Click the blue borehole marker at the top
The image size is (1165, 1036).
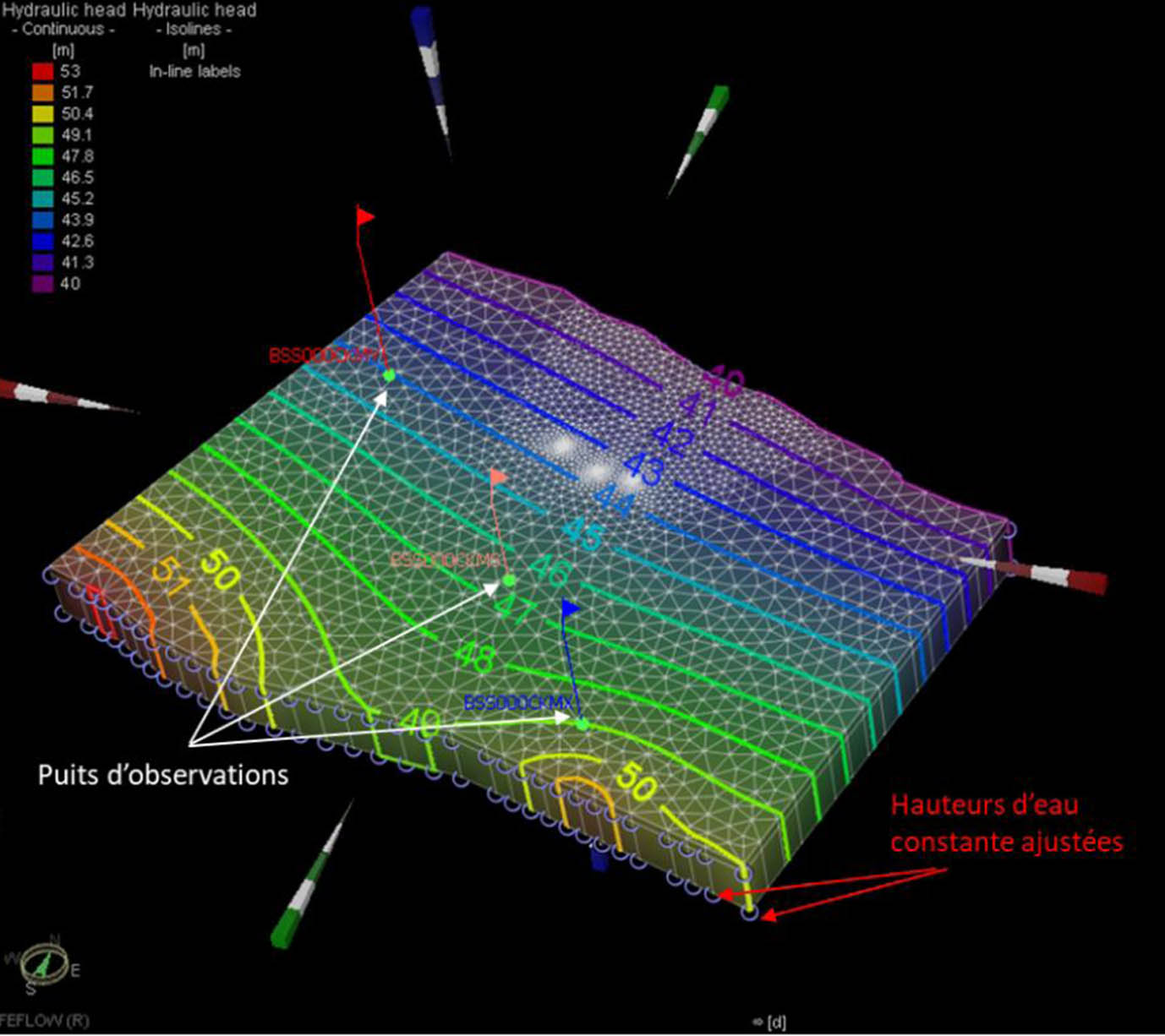[x=424, y=38]
